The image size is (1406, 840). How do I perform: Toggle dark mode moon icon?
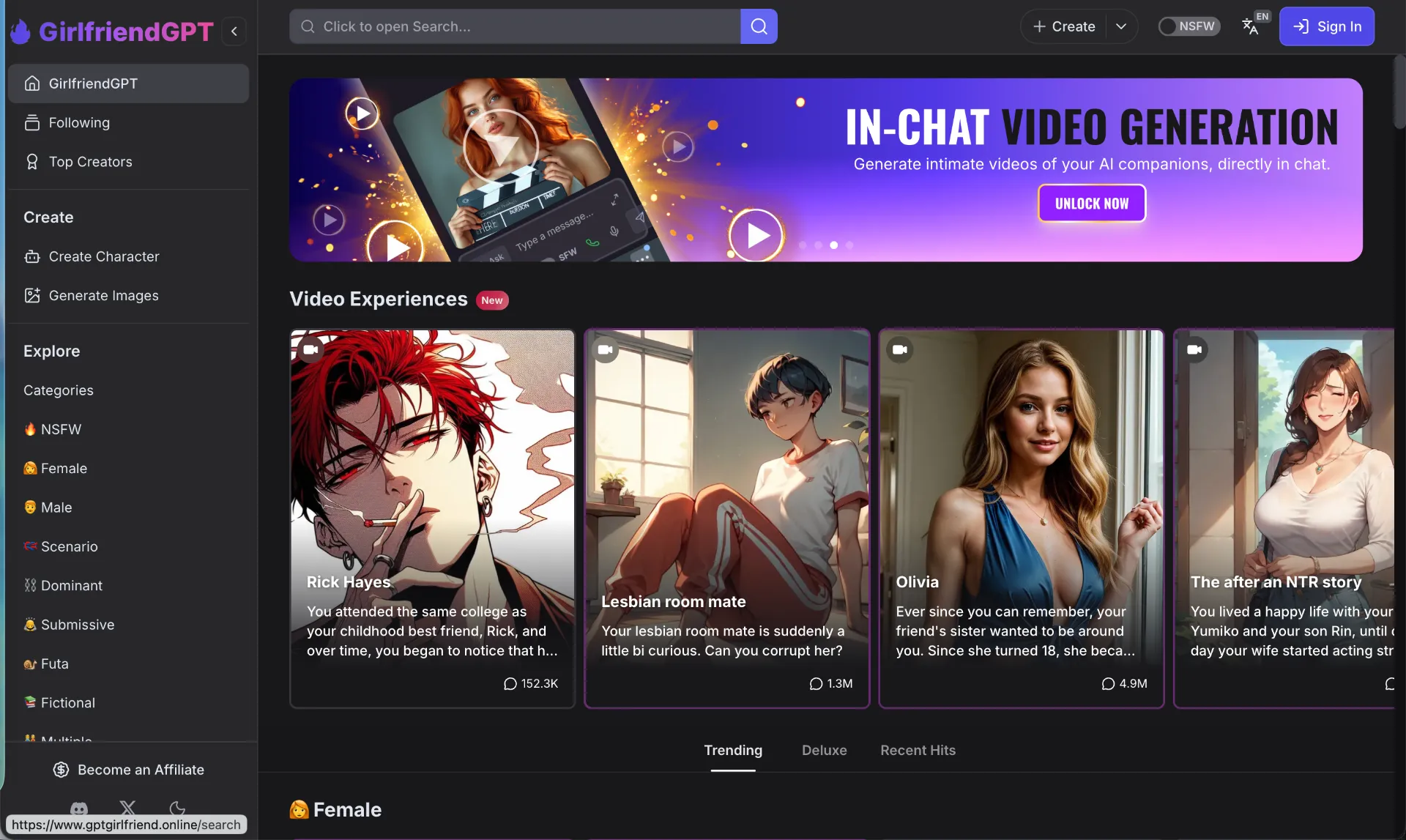click(177, 808)
